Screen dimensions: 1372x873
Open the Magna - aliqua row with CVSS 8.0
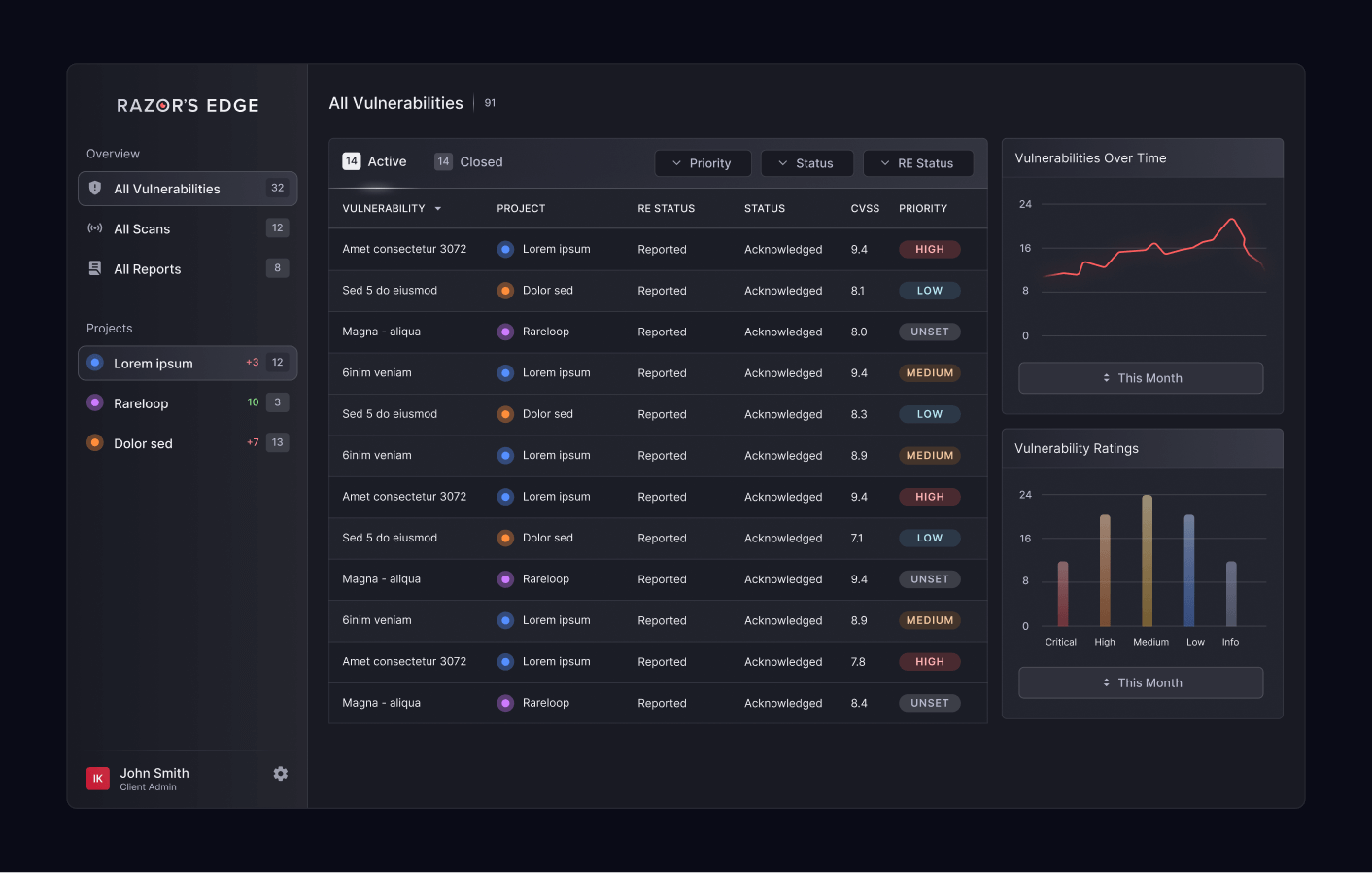pos(382,332)
